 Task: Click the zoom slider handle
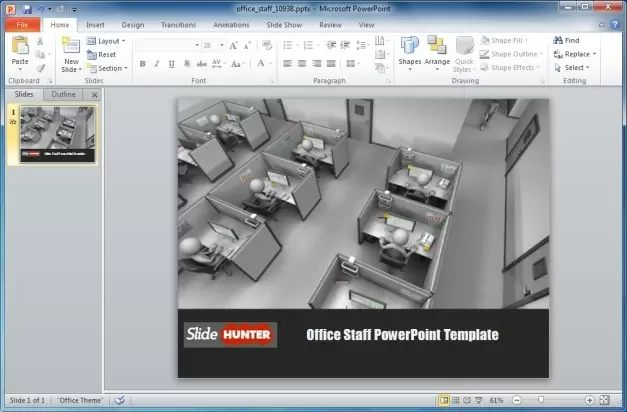pos(541,400)
